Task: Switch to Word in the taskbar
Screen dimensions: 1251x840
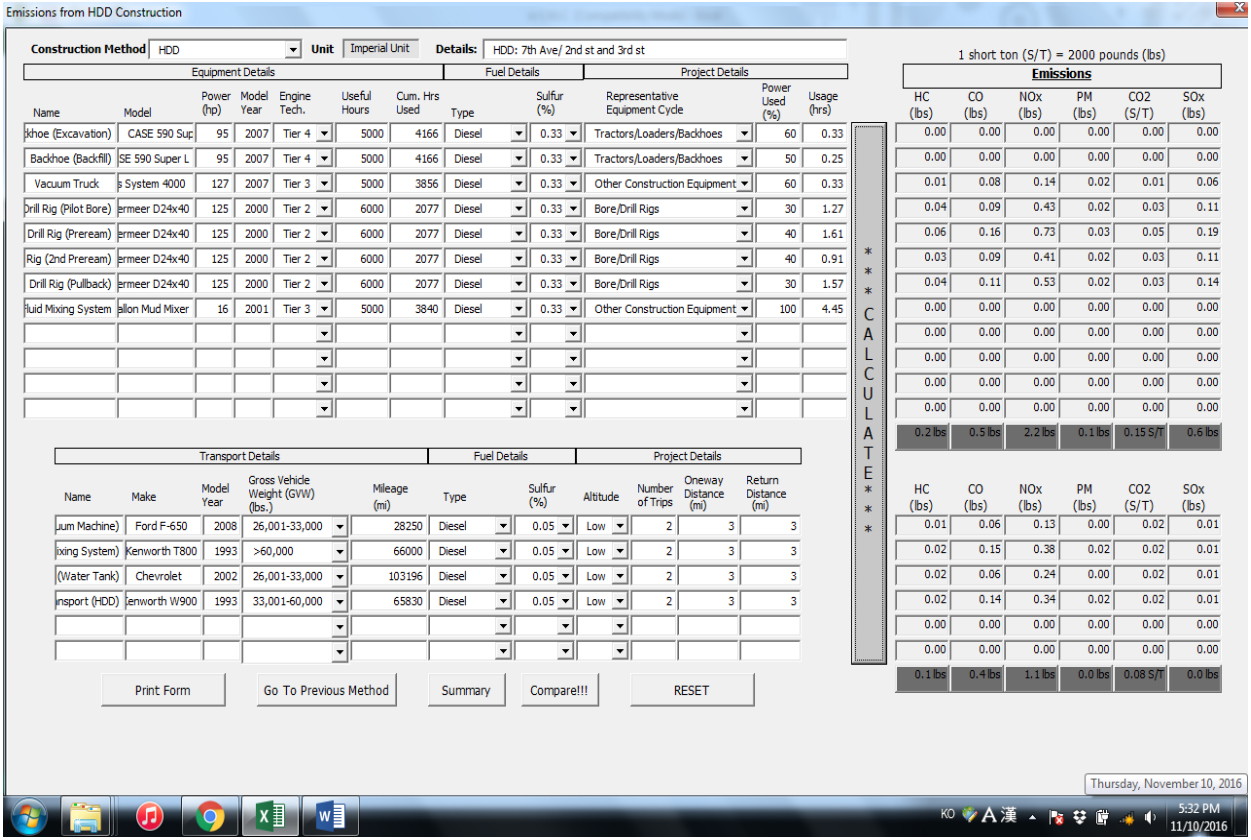Action: 330,817
